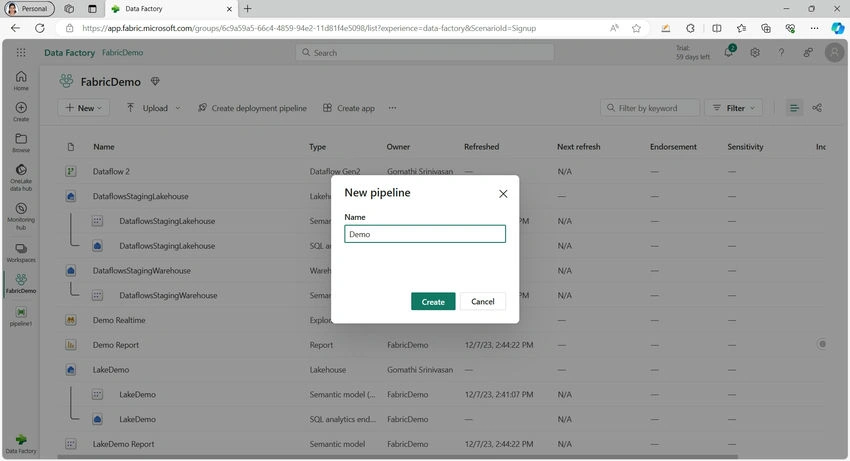This screenshot has width=850, height=461.
Task: Click Create deployment pipeline
Action: [253, 108]
